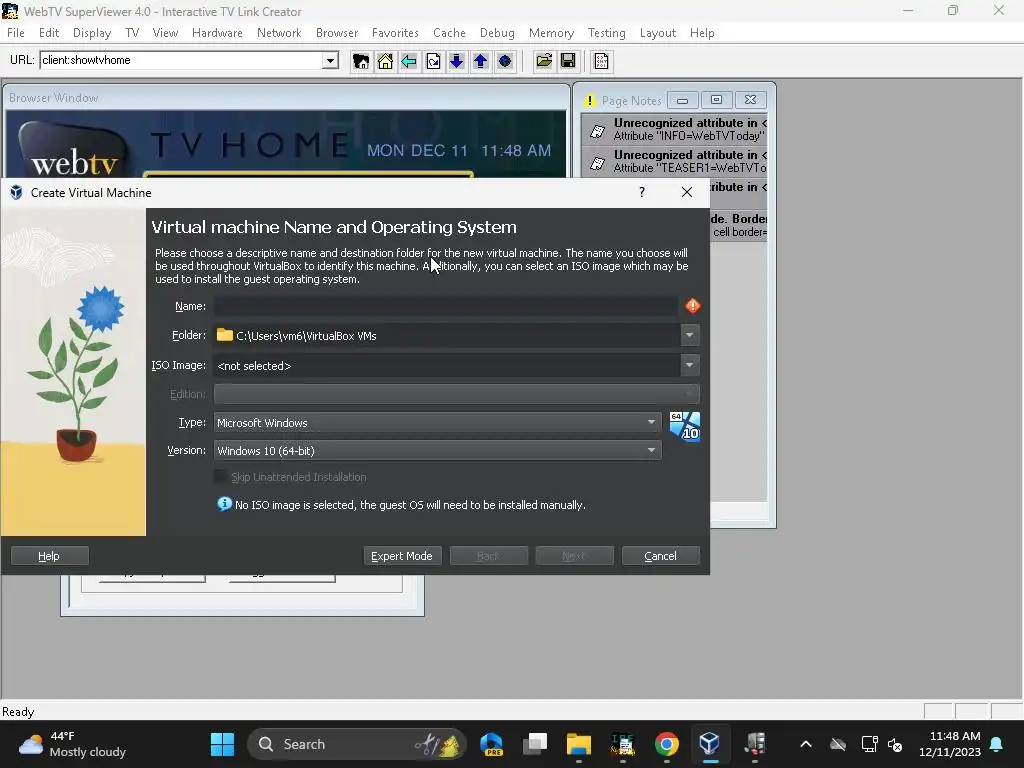
Task: Open the Version dropdown (Windows 10 64-bit)
Action: 438,451
